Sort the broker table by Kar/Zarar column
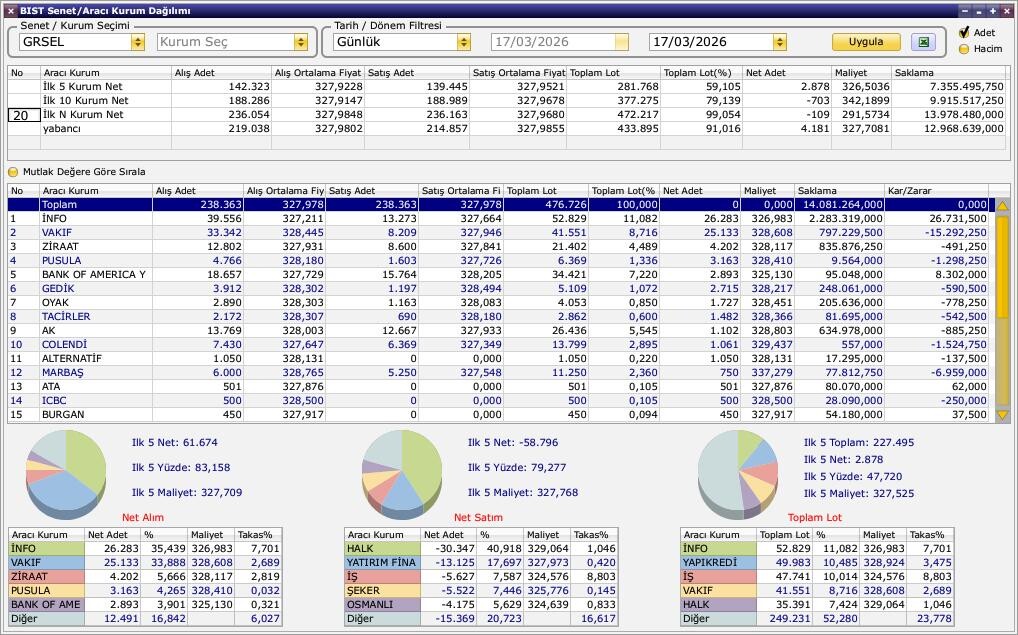 (x=935, y=191)
